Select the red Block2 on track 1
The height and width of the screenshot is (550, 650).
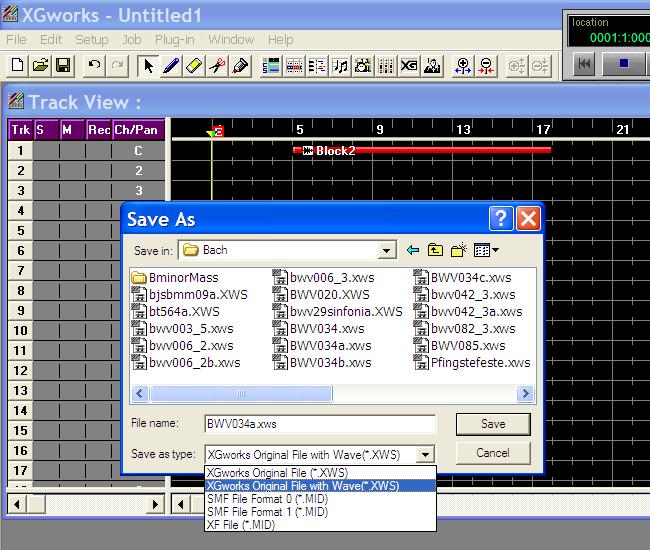[x=422, y=150]
